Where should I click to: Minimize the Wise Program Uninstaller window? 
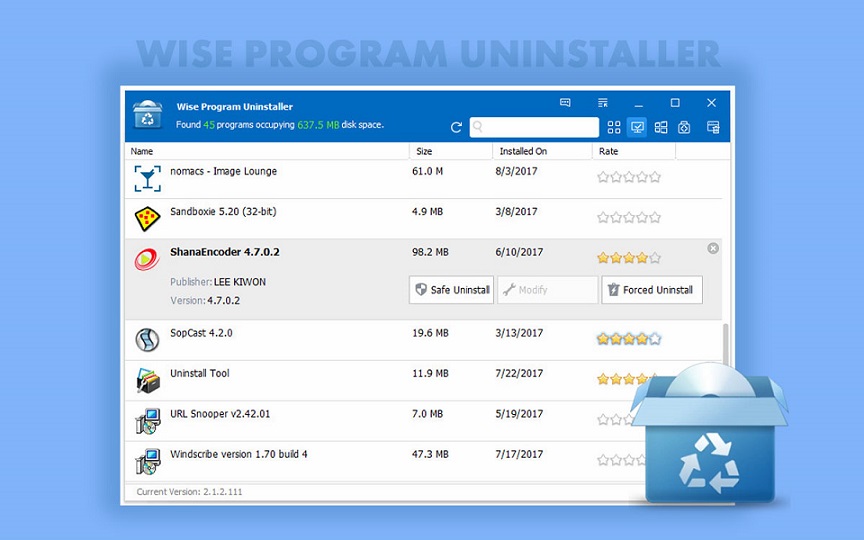click(639, 103)
